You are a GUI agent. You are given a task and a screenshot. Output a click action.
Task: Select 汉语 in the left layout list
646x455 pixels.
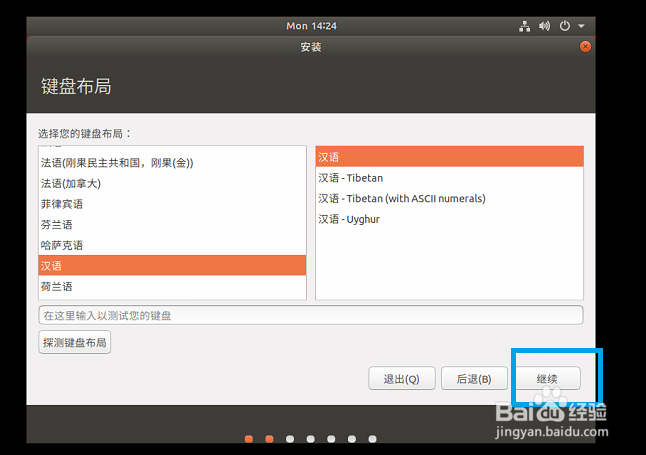pyautogui.click(x=172, y=265)
